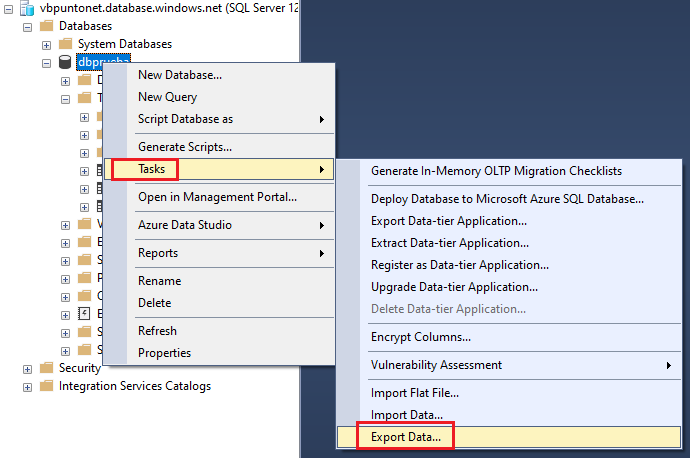Screen dimensions: 690x458
Task: Select Generate In-Memory OLTP Migration Checklists
Action: click(x=509, y=171)
